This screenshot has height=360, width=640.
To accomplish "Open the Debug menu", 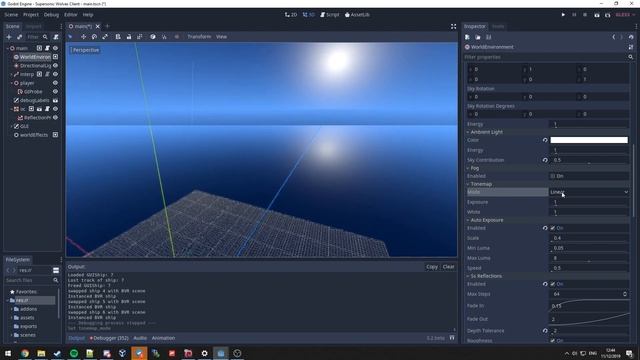I will (51, 15).
